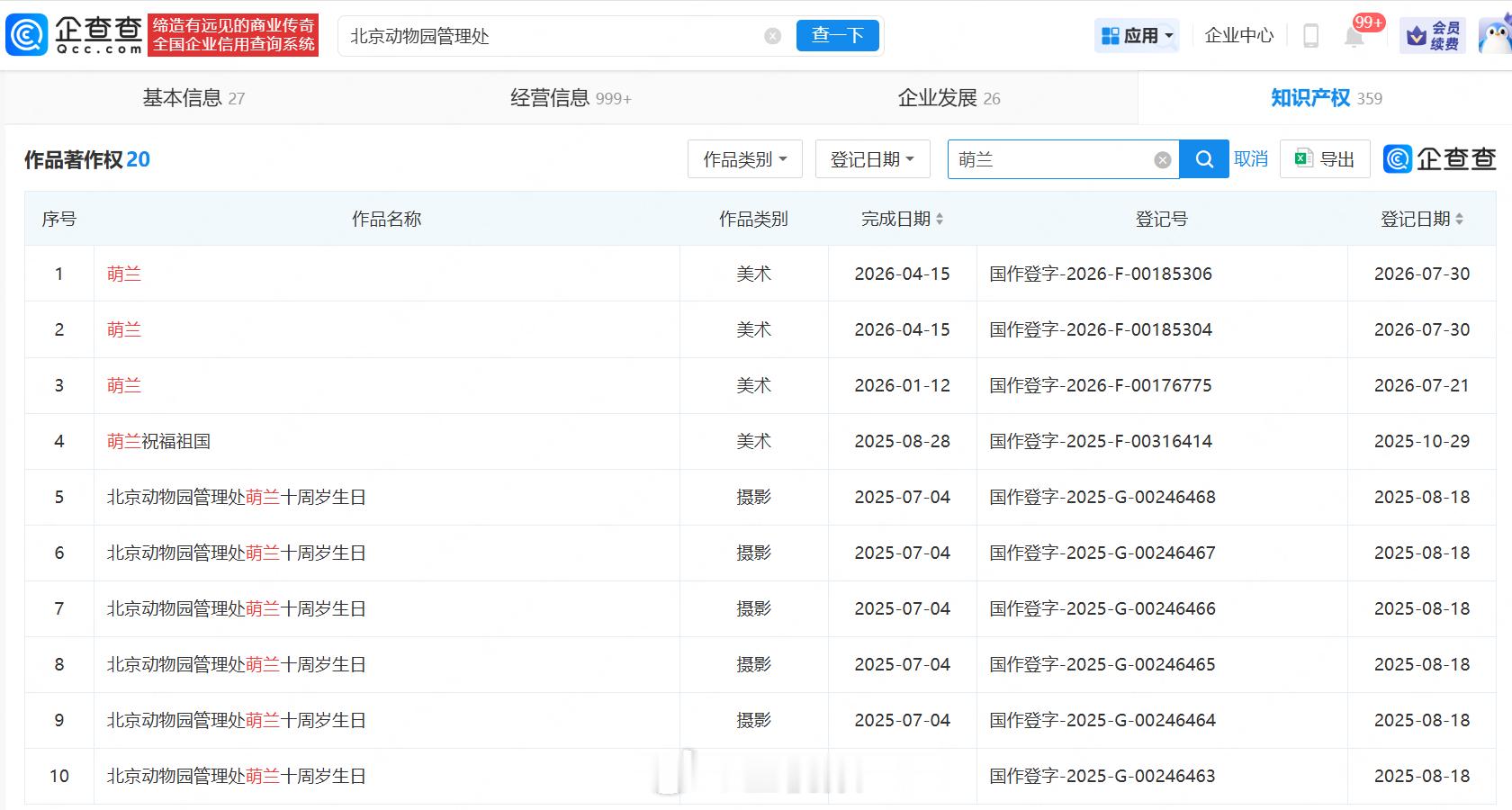Switch to the 基本信息 tab
The height and width of the screenshot is (810, 1512).
(x=193, y=98)
